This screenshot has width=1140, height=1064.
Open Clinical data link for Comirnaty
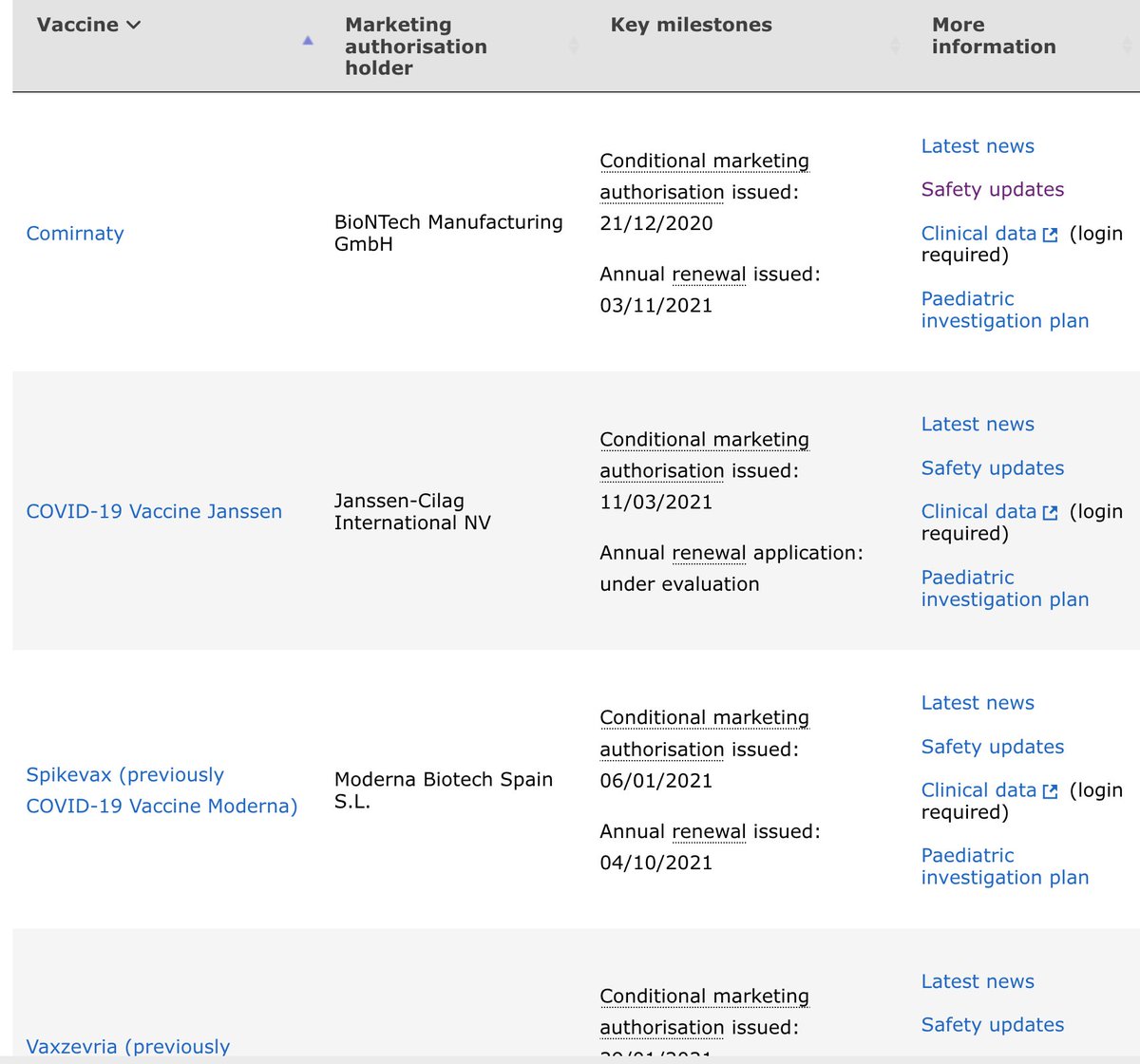[978, 234]
